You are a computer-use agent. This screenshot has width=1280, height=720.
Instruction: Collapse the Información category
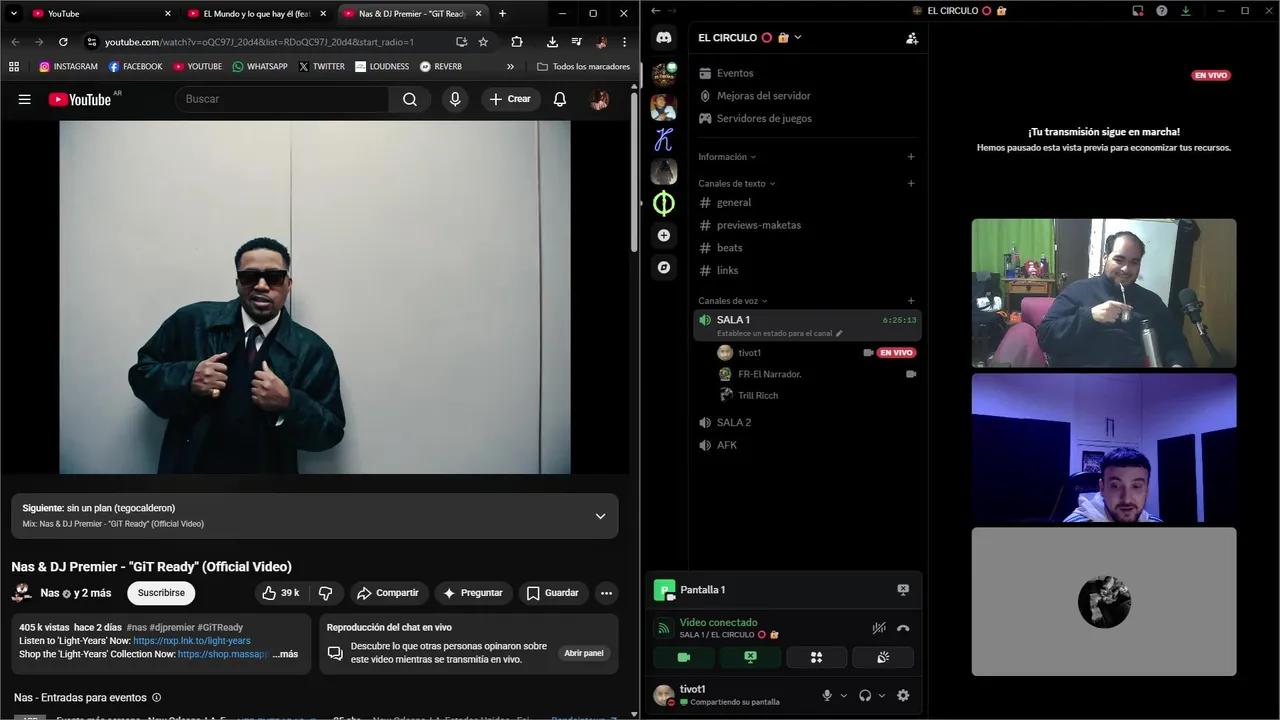[x=726, y=157]
